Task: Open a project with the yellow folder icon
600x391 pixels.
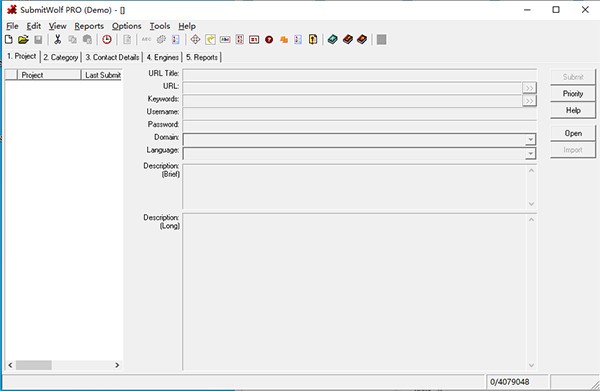Action: (23, 39)
